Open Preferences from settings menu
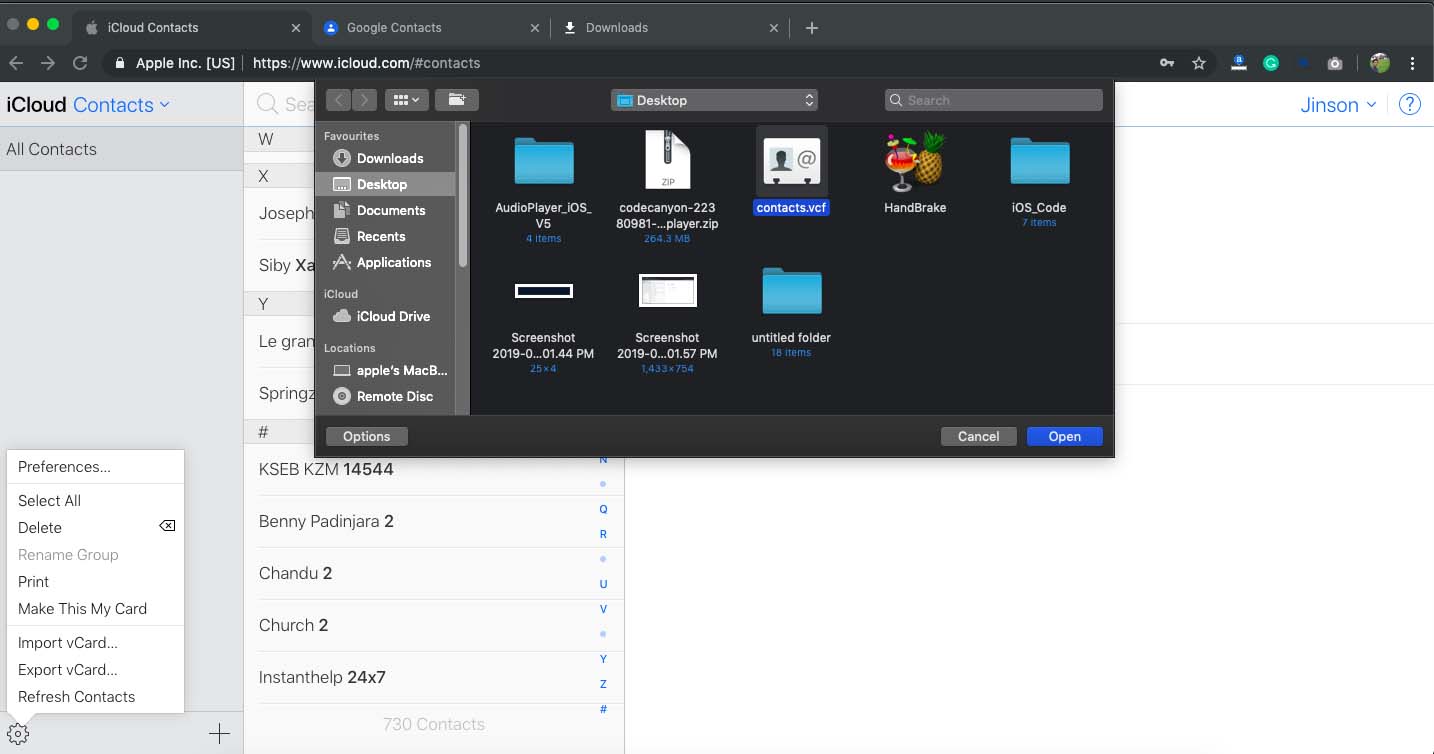 [64, 467]
